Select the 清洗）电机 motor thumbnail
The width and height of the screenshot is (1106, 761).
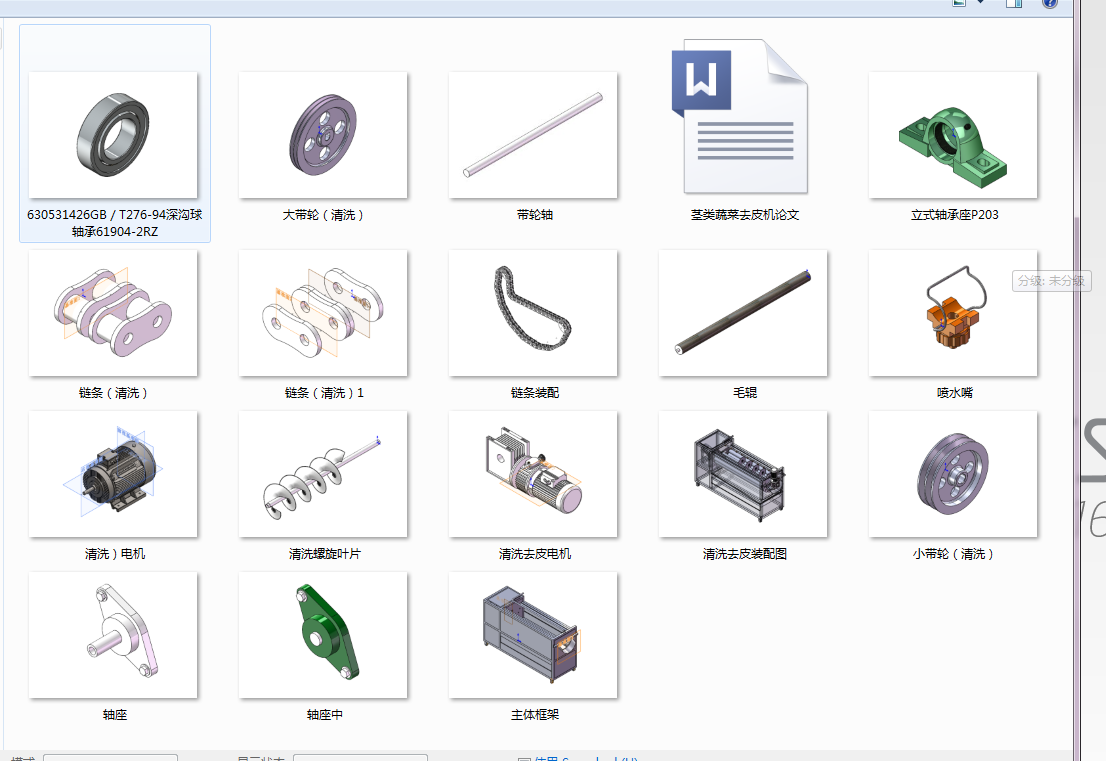pyautogui.click(x=113, y=474)
